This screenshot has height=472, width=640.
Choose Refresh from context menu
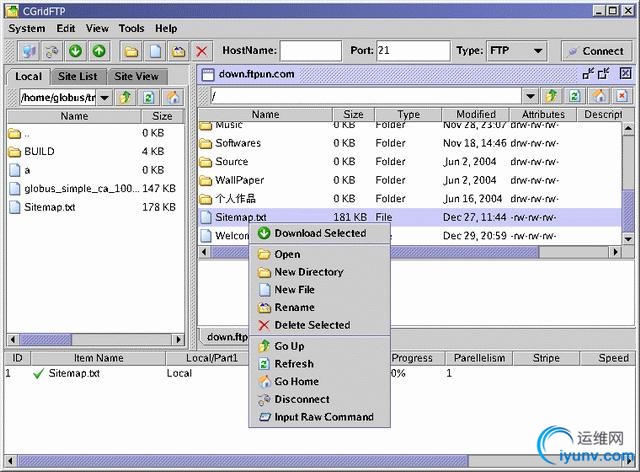point(320,364)
